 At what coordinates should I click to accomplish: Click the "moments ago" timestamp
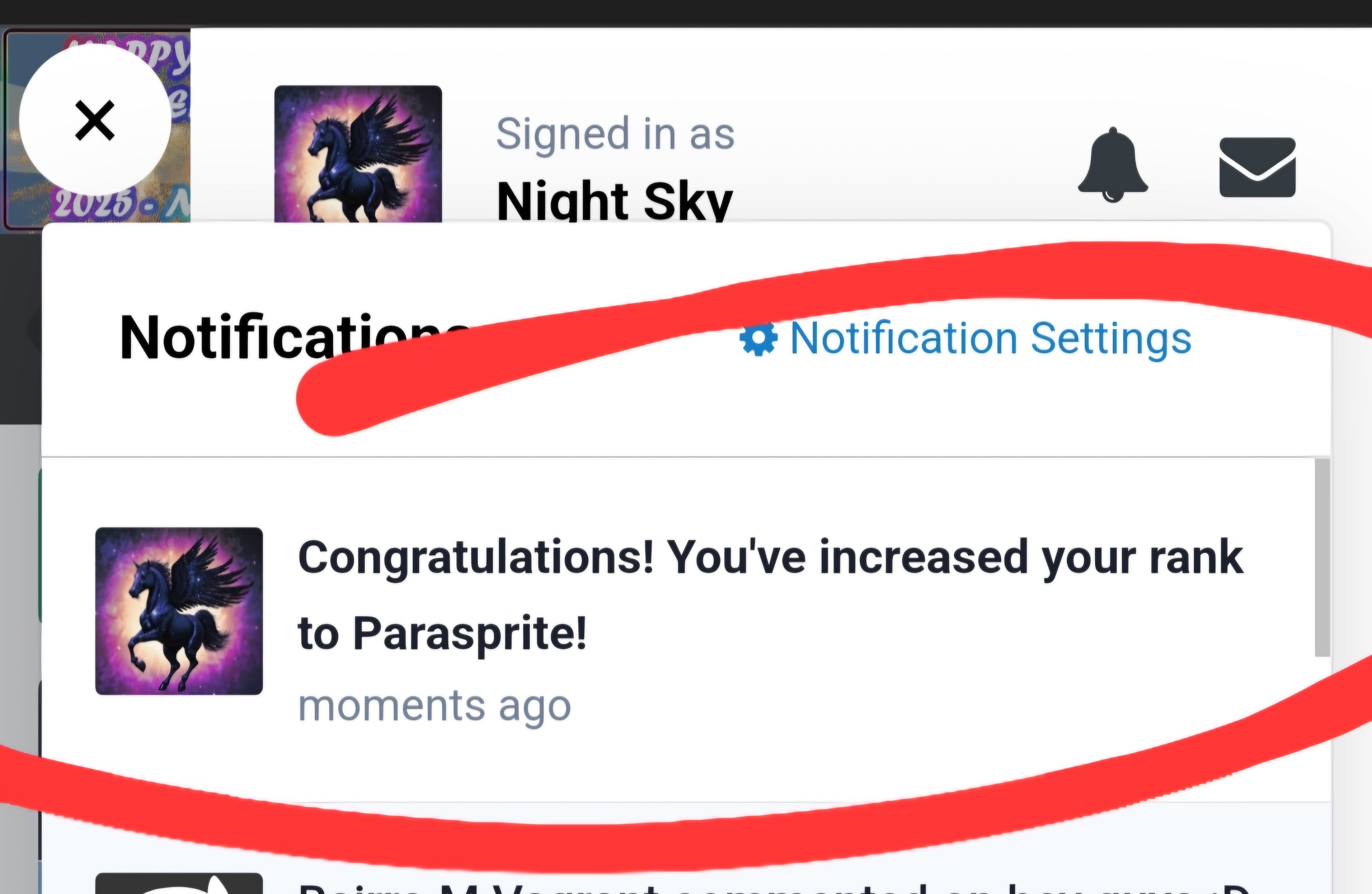tap(434, 705)
